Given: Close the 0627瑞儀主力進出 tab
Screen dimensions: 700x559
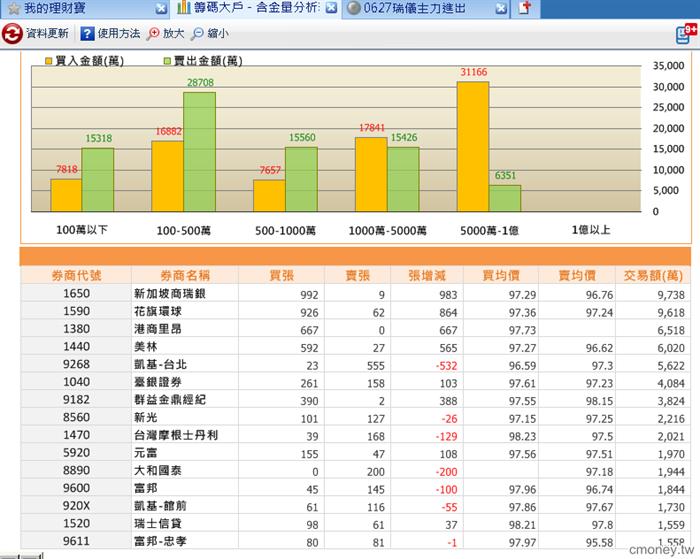Looking at the screenshot, I should tap(501, 8).
